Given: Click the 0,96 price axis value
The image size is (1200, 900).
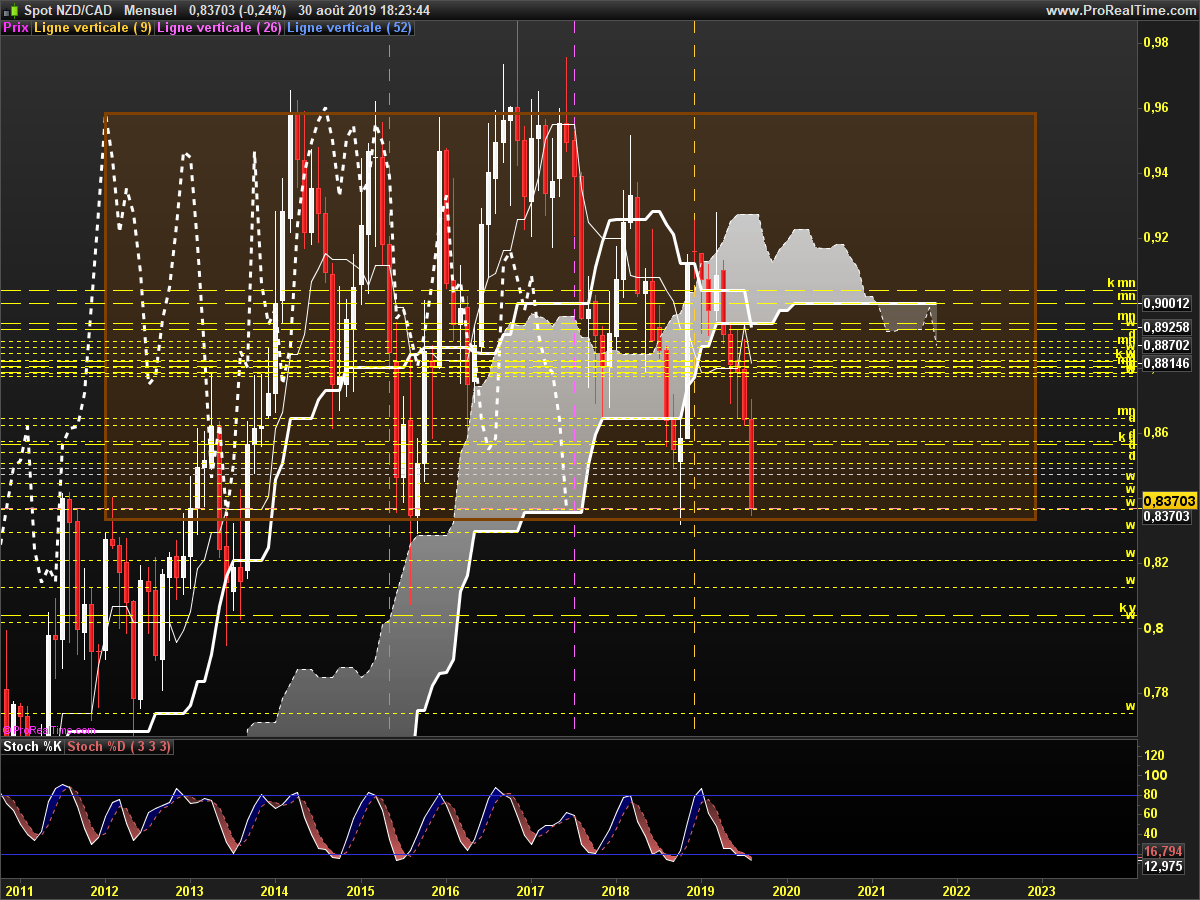Looking at the screenshot, I should (x=1155, y=107).
